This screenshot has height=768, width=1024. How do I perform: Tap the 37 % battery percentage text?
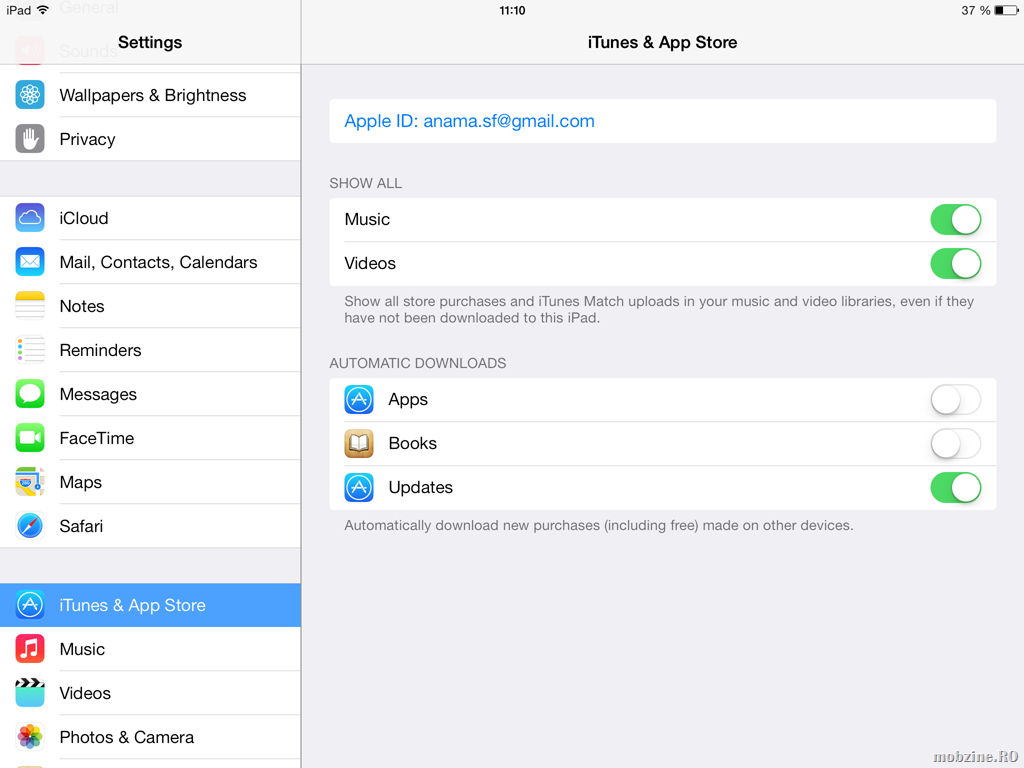click(x=976, y=10)
